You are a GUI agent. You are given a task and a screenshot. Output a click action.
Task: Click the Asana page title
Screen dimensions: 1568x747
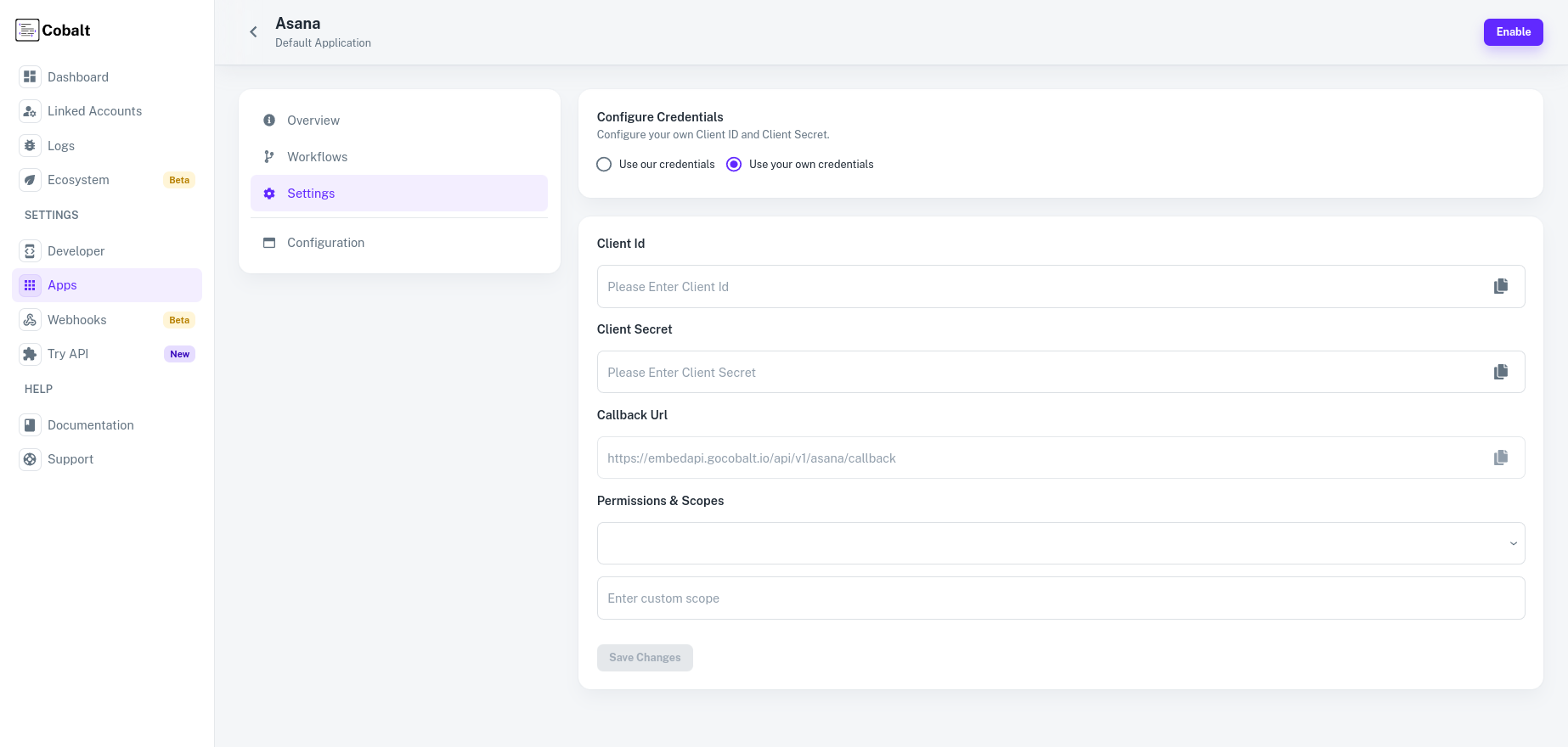[x=298, y=24]
